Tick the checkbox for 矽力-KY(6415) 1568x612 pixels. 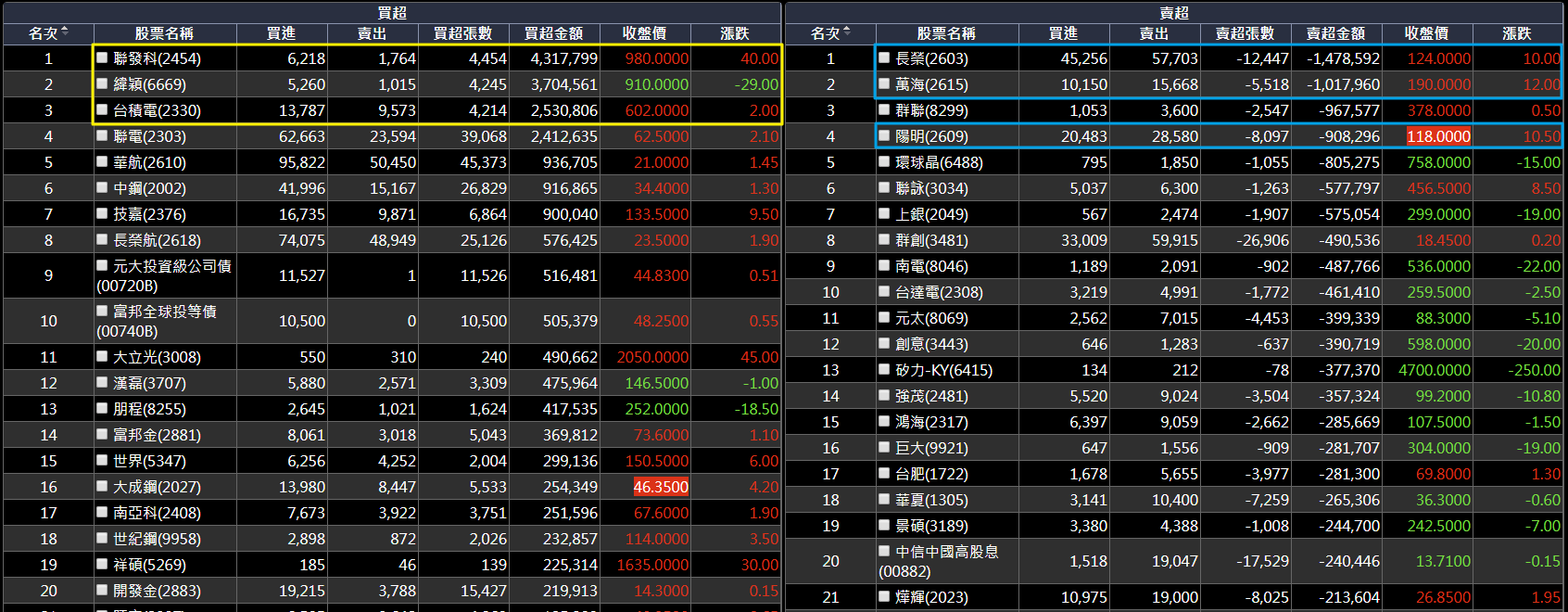[x=885, y=369]
